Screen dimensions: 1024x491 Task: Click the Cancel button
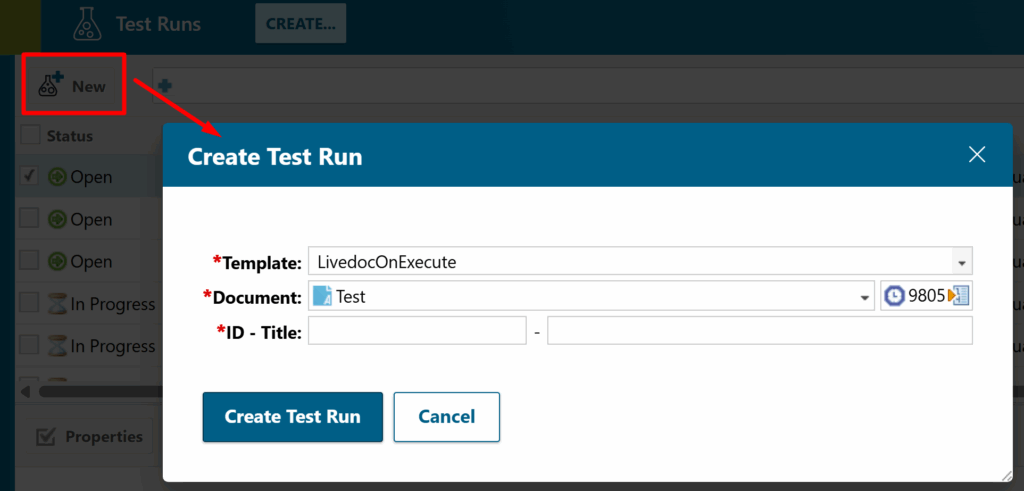pyautogui.click(x=446, y=416)
